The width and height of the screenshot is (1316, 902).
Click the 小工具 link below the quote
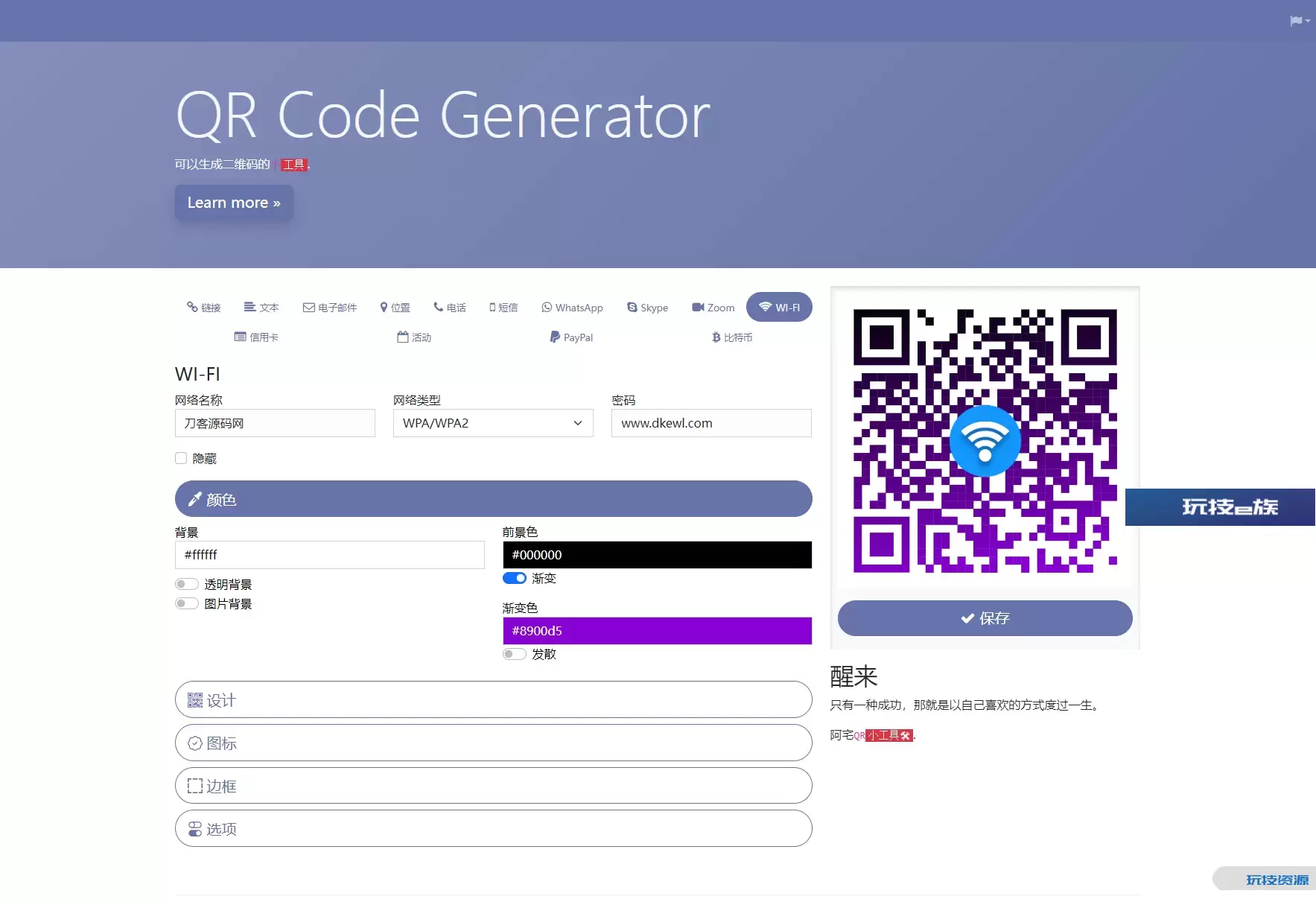click(889, 735)
